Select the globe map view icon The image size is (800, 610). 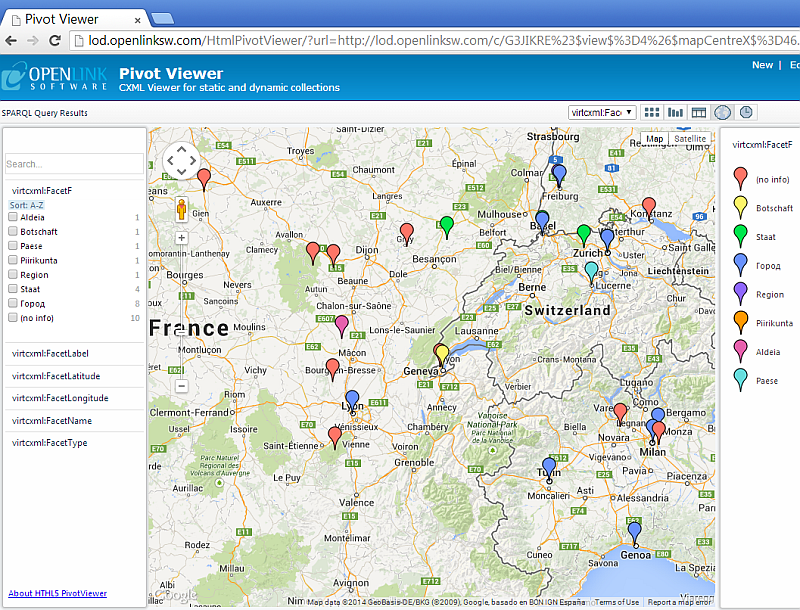pyautogui.click(x=723, y=113)
